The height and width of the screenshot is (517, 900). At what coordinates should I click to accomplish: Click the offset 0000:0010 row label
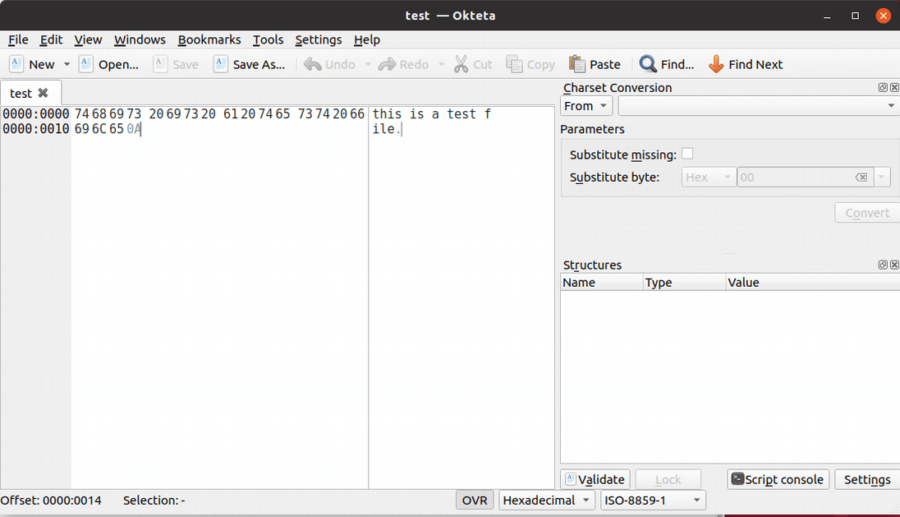36,129
